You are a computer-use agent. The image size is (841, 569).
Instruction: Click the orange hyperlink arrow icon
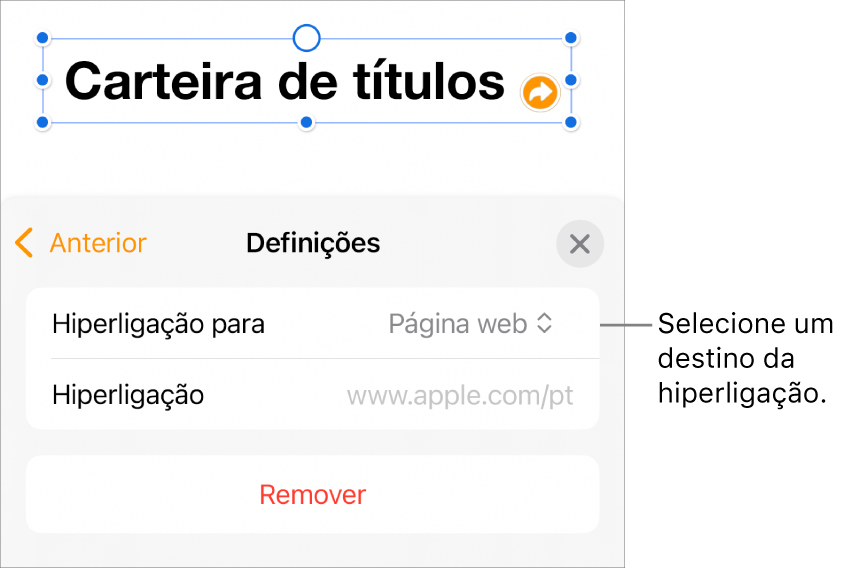tap(540, 94)
